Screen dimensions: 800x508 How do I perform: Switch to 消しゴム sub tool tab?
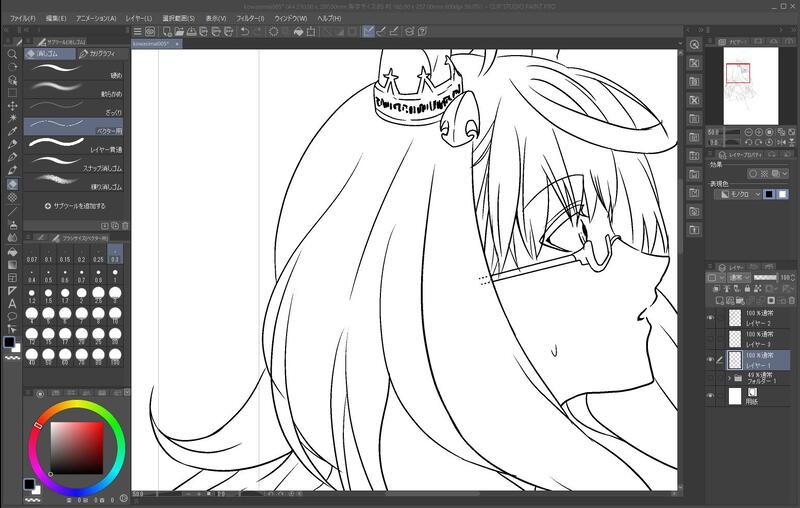[x=49, y=54]
